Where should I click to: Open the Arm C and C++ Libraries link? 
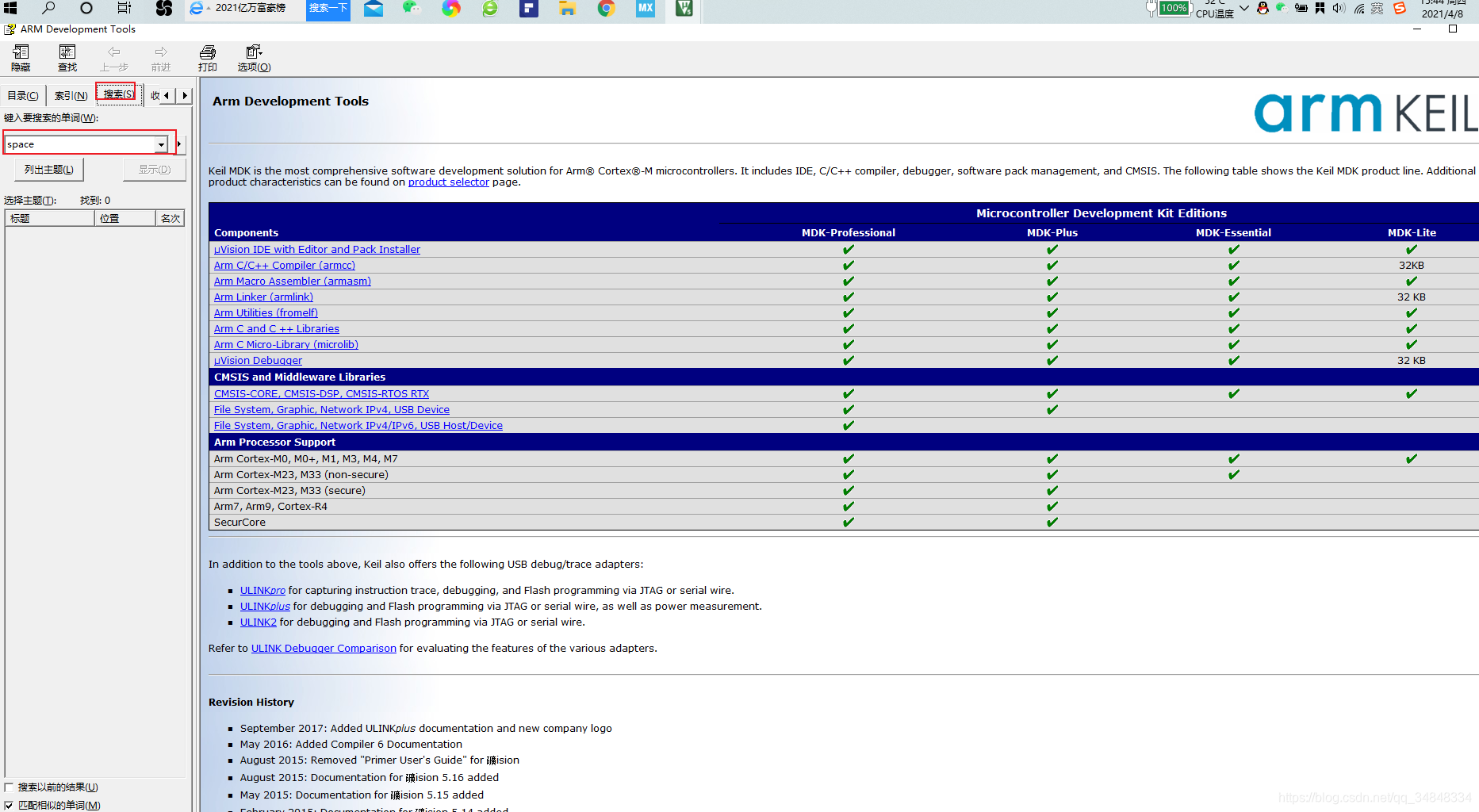tap(277, 328)
